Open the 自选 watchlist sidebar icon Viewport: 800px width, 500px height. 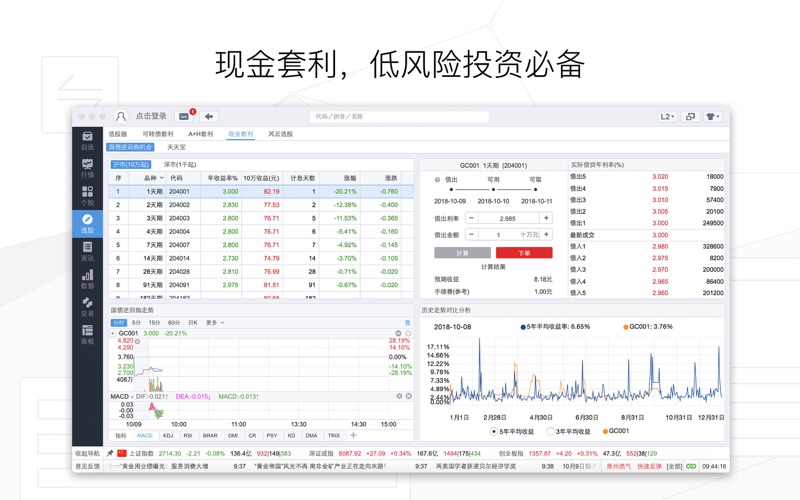(x=87, y=140)
